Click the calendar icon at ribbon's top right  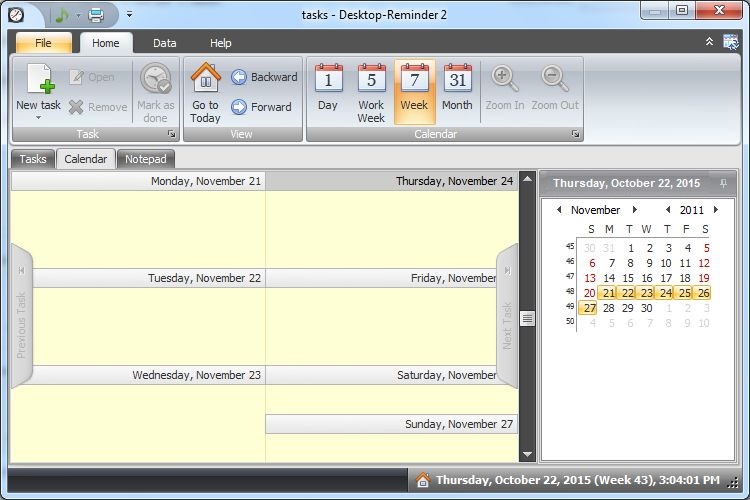[x=730, y=42]
